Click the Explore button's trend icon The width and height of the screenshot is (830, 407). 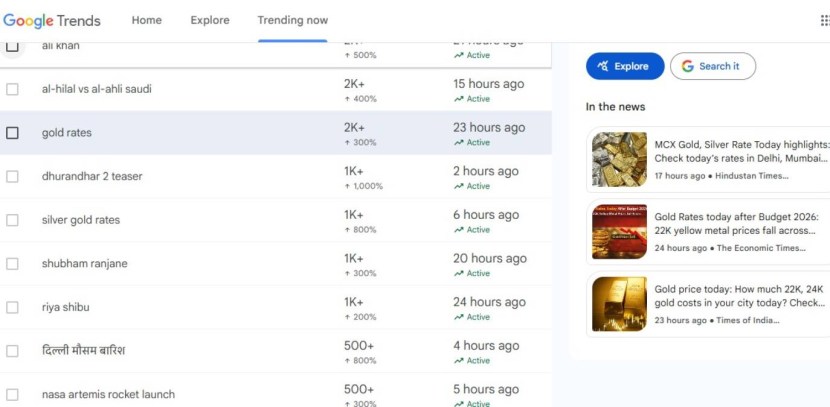pos(603,67)
